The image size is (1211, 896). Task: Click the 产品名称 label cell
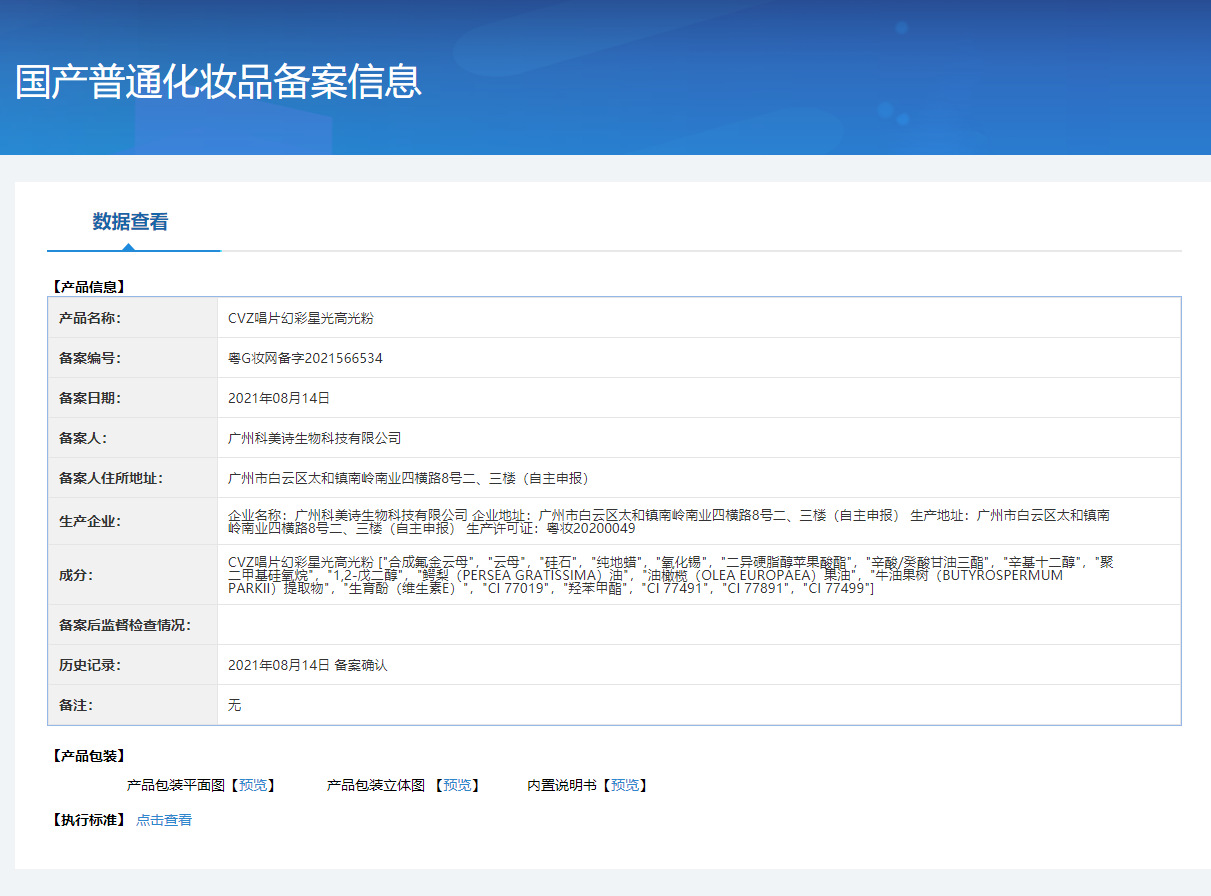[133, 318]
